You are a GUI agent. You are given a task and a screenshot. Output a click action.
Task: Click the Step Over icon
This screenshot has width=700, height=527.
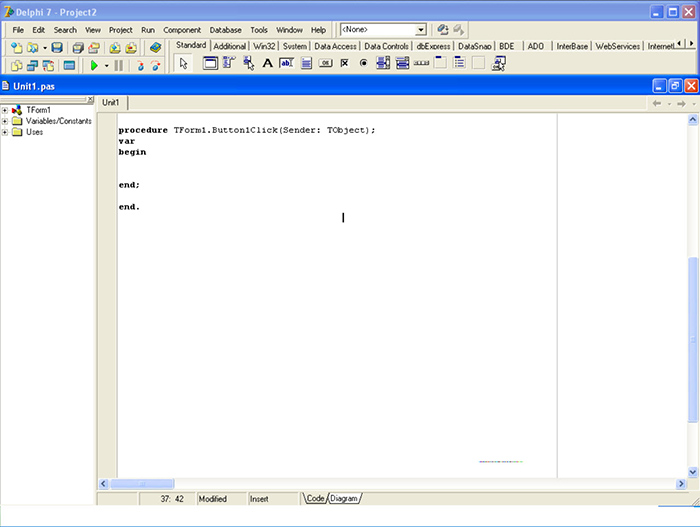[155, 66]
